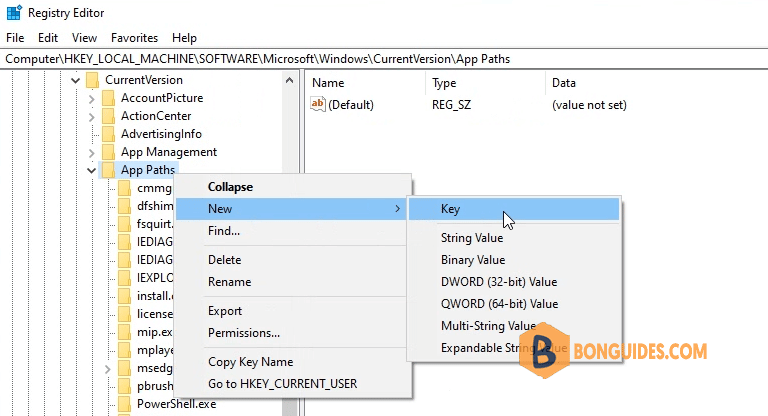Select the PowerShell.exe tree key
Viewport: 768px width, 416px height.
(x=176, y=404)
